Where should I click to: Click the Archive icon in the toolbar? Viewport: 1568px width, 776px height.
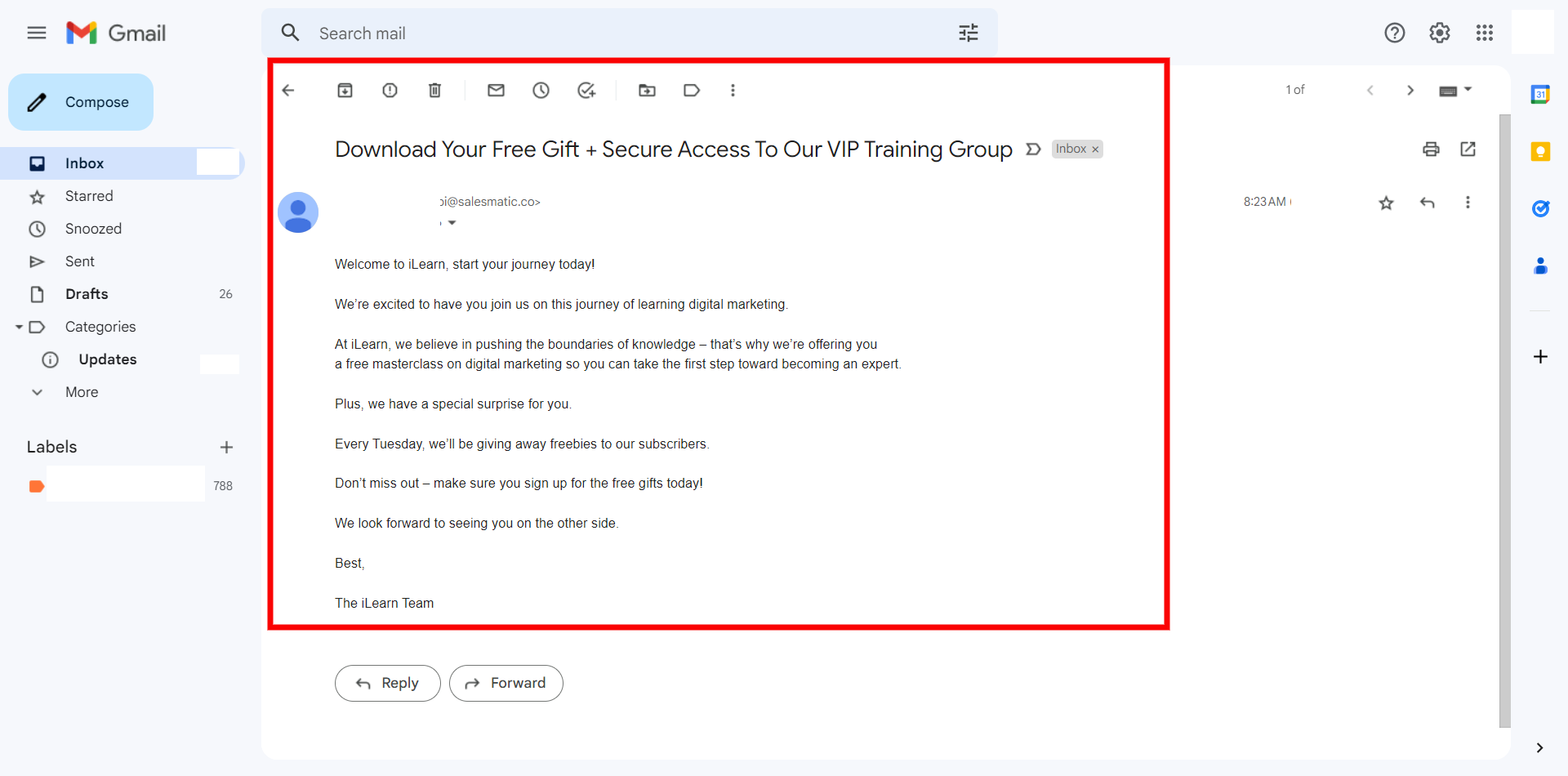[345, 91]
